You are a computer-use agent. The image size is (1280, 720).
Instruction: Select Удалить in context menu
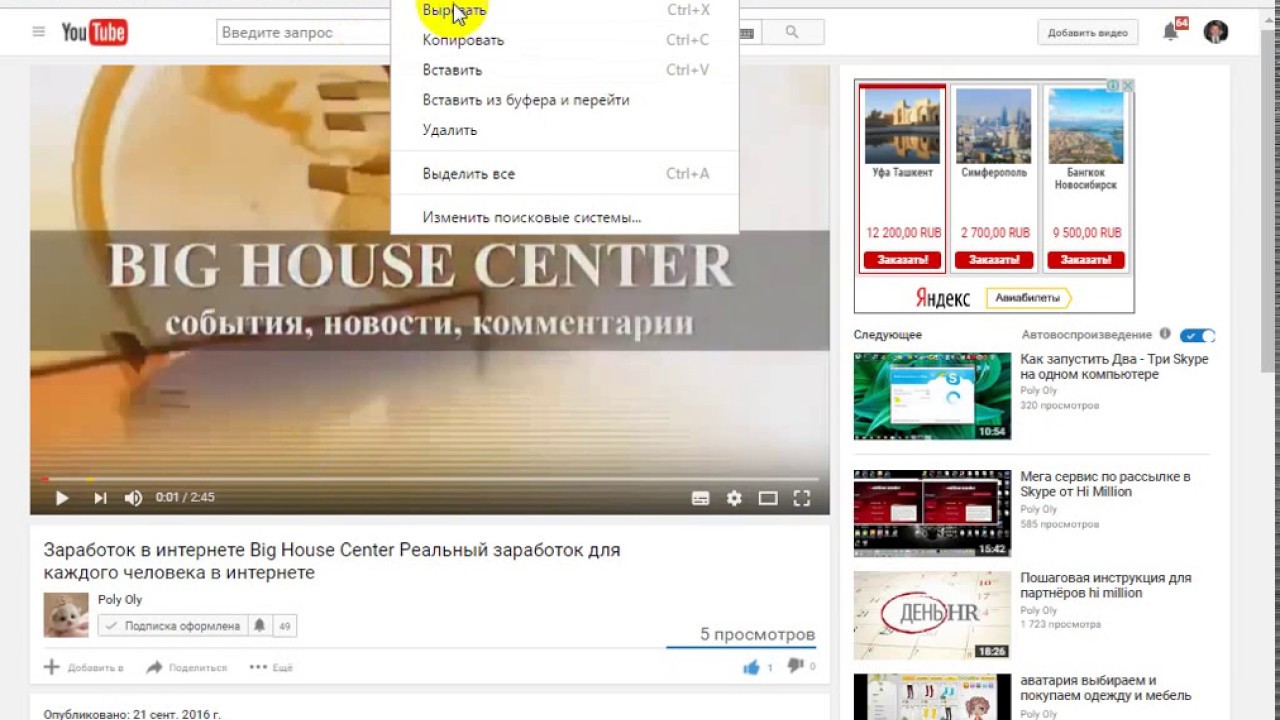coord(565,130)
